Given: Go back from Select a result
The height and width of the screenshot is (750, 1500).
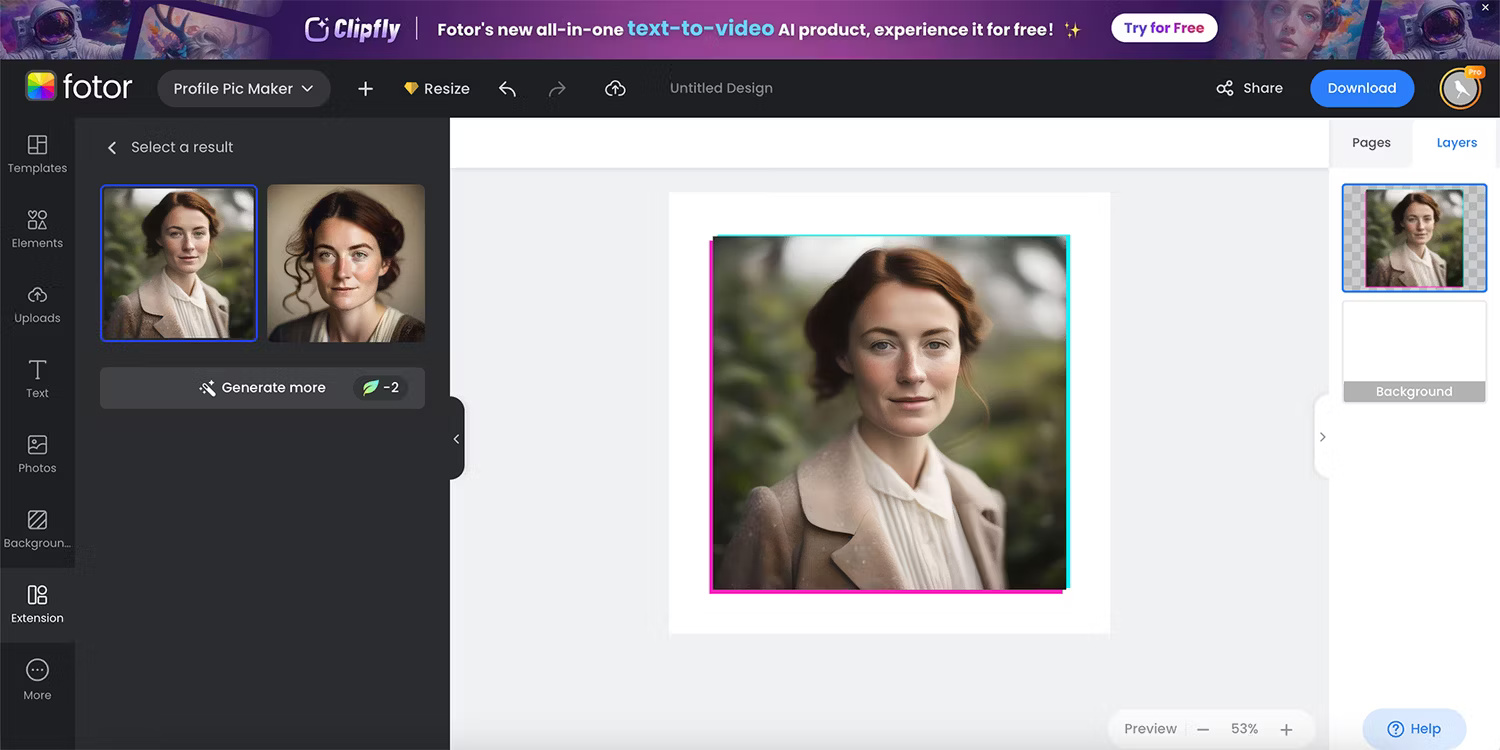Looking at the screenshot, I should tap(112, 147).
